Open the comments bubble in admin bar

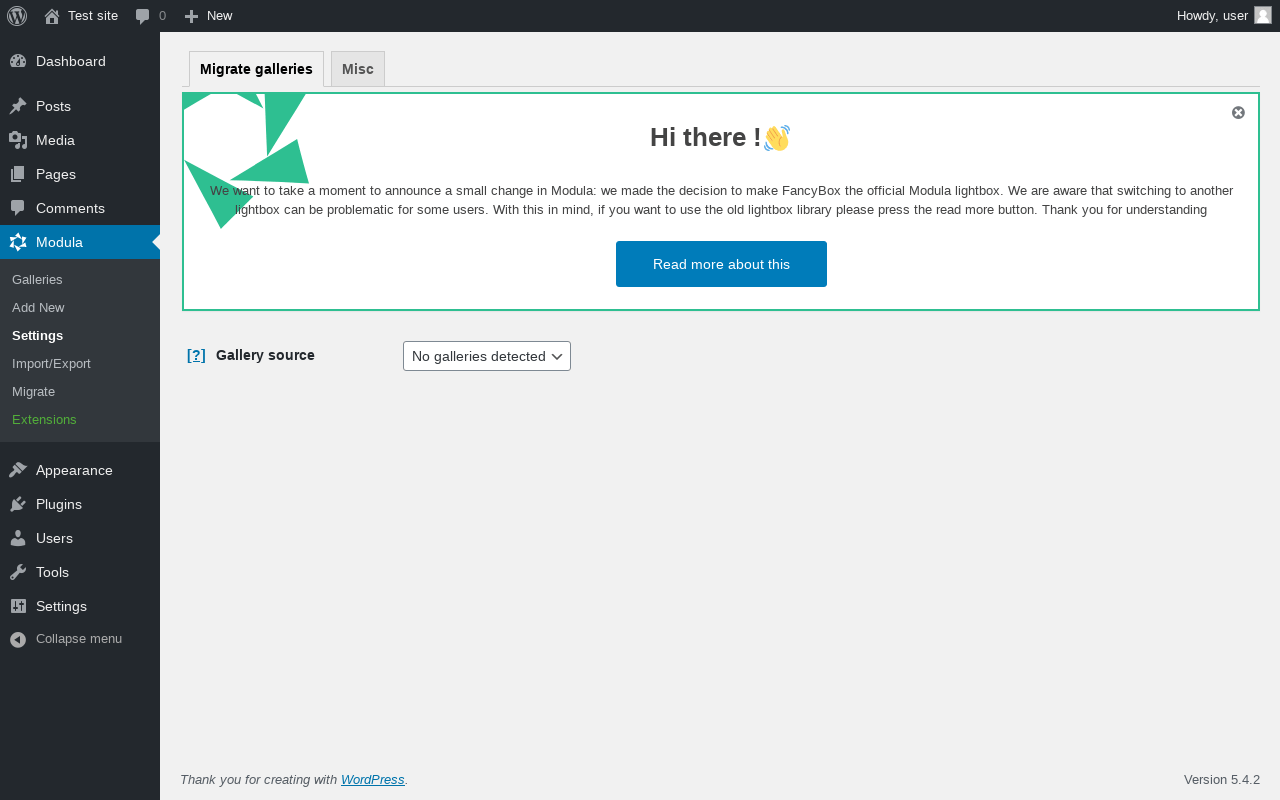pos(143,16)
